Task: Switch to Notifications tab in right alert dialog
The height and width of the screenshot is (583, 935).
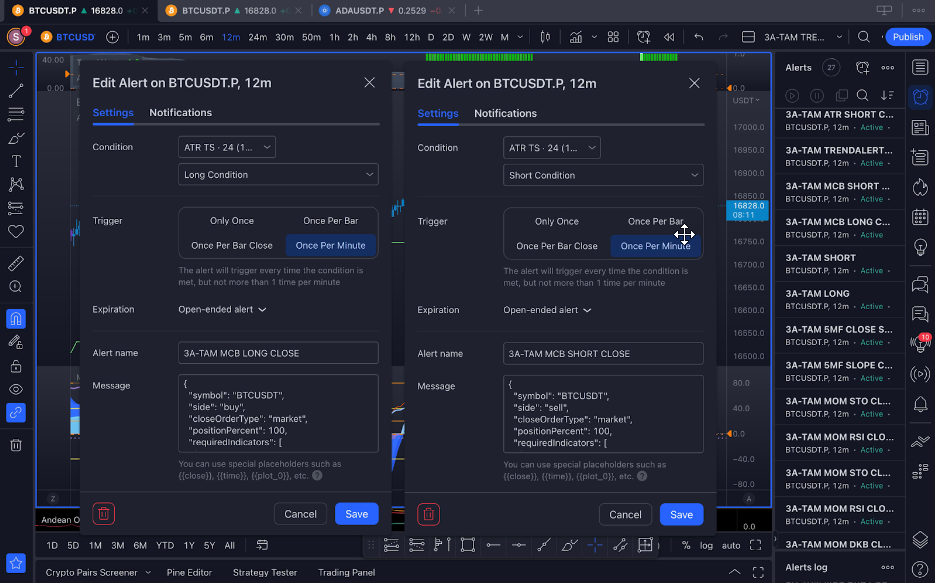Action: [x=505, y=113]
